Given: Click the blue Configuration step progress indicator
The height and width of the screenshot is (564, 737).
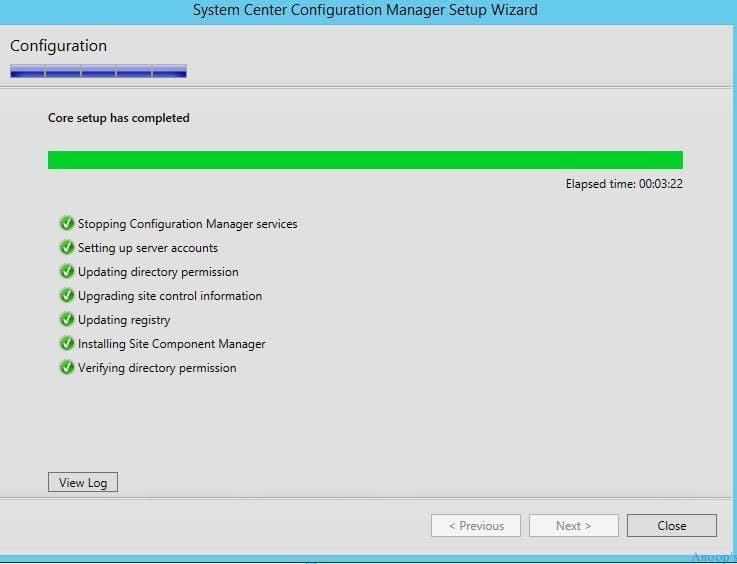Looking at the screenshot, I should (98, 71).
